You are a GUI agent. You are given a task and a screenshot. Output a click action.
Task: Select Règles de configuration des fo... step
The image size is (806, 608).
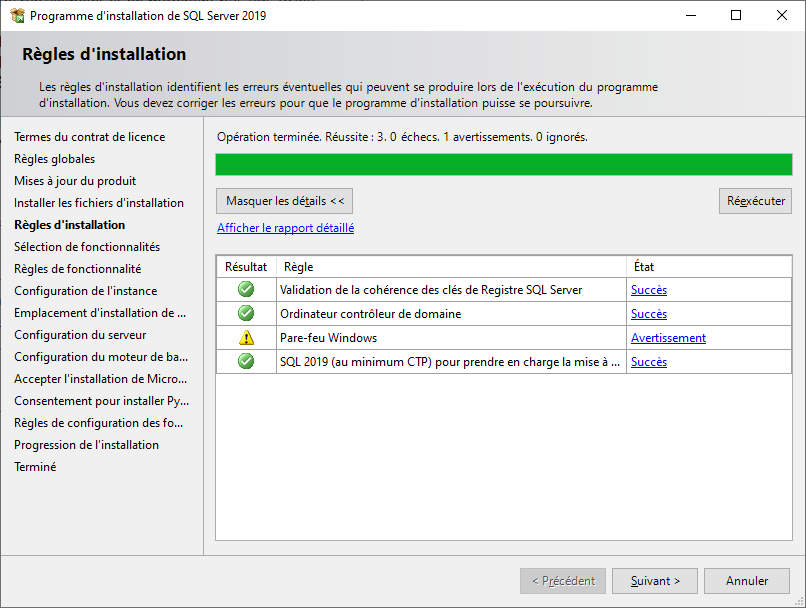pos(98,423)
